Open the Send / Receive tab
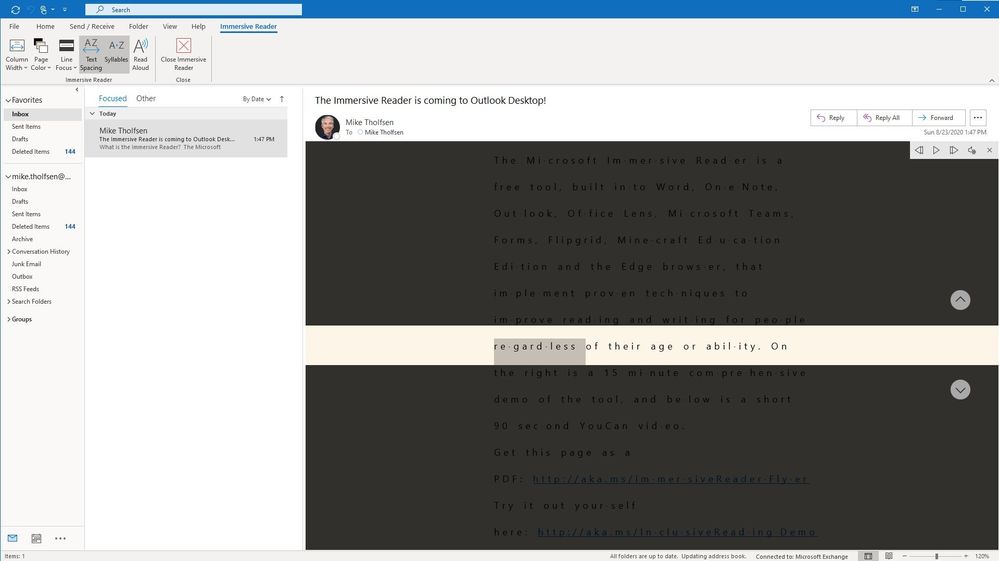 (92, 26)
